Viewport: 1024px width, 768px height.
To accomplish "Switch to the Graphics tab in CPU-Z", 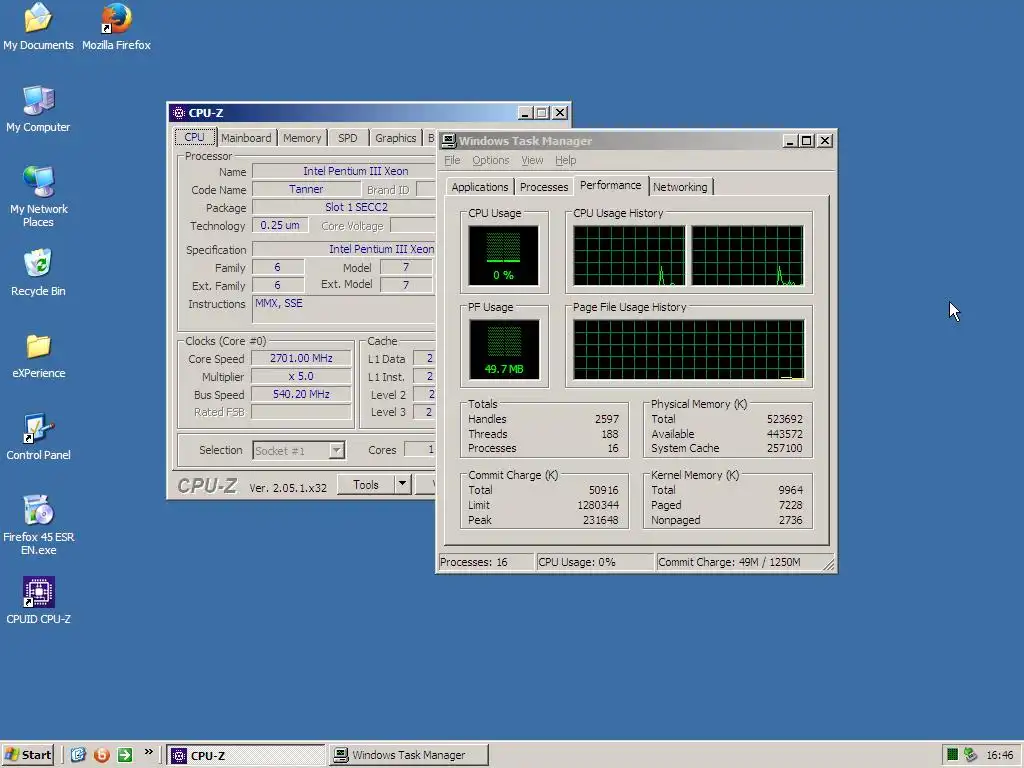I will click(395, 138).
